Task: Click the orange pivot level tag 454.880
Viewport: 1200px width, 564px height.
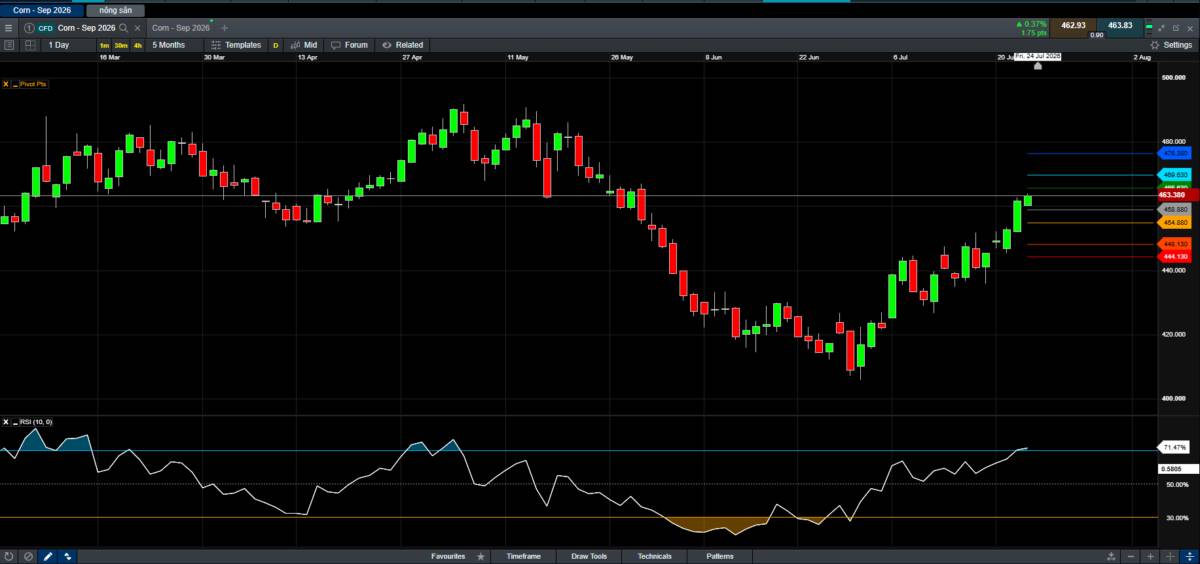Action: click(1174, 222)
